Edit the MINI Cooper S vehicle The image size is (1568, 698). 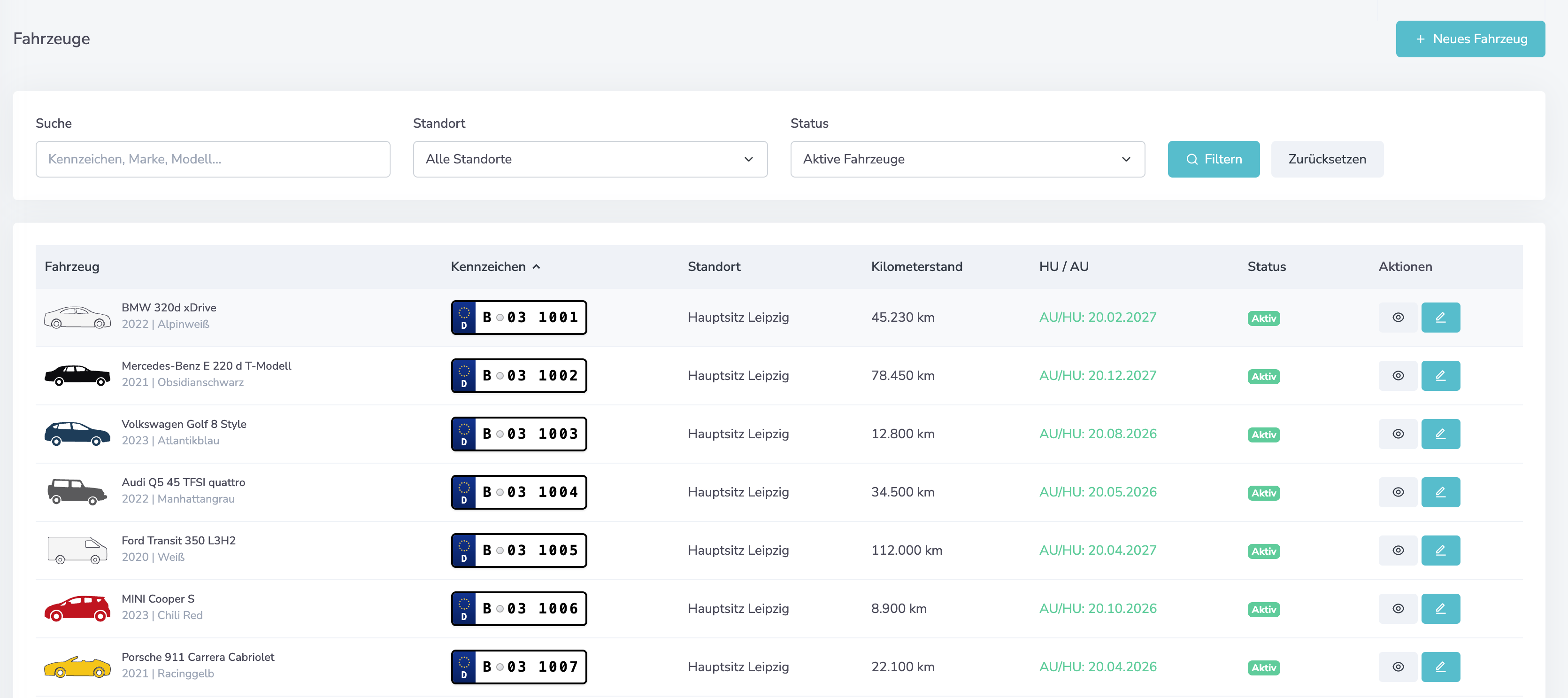click(1440, 608)
